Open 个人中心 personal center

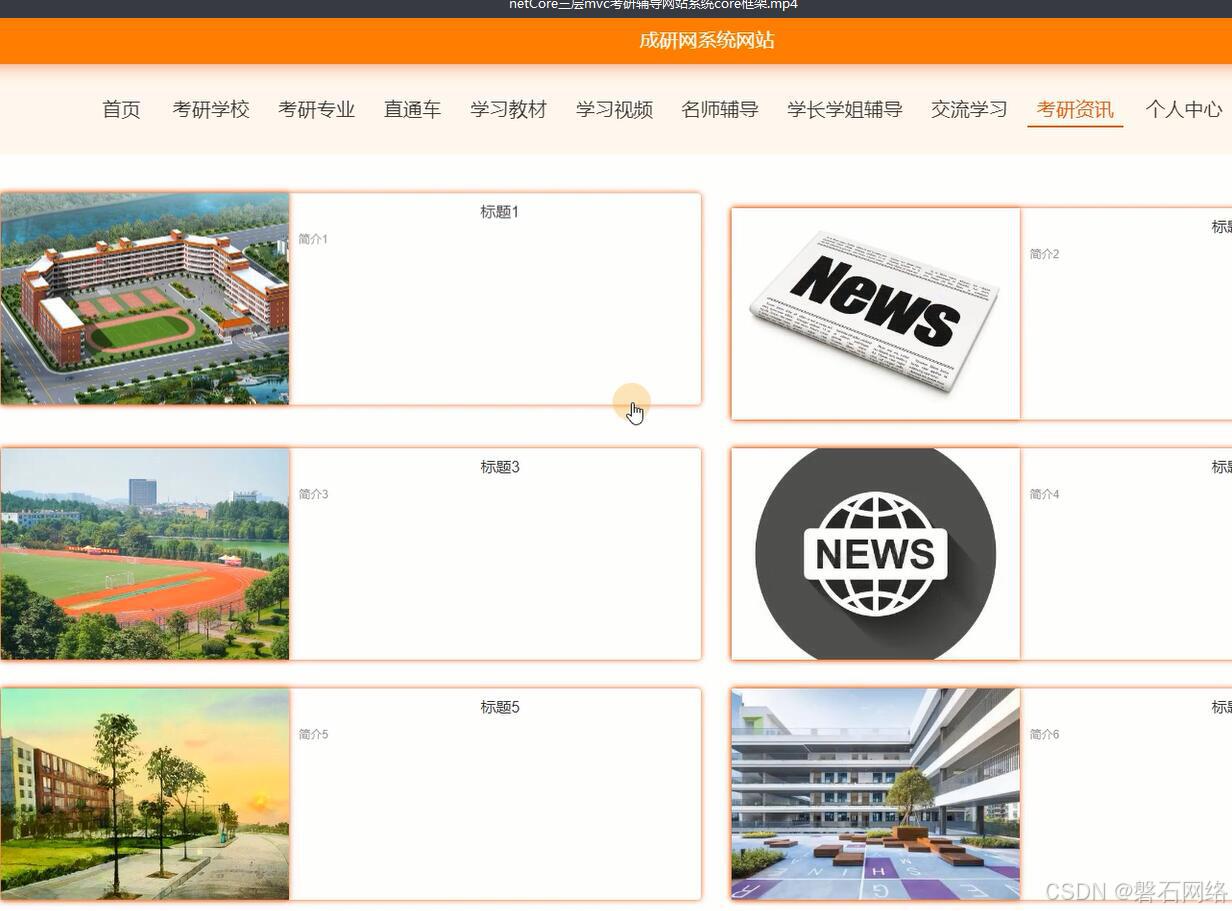click(x=1184, y=110)
